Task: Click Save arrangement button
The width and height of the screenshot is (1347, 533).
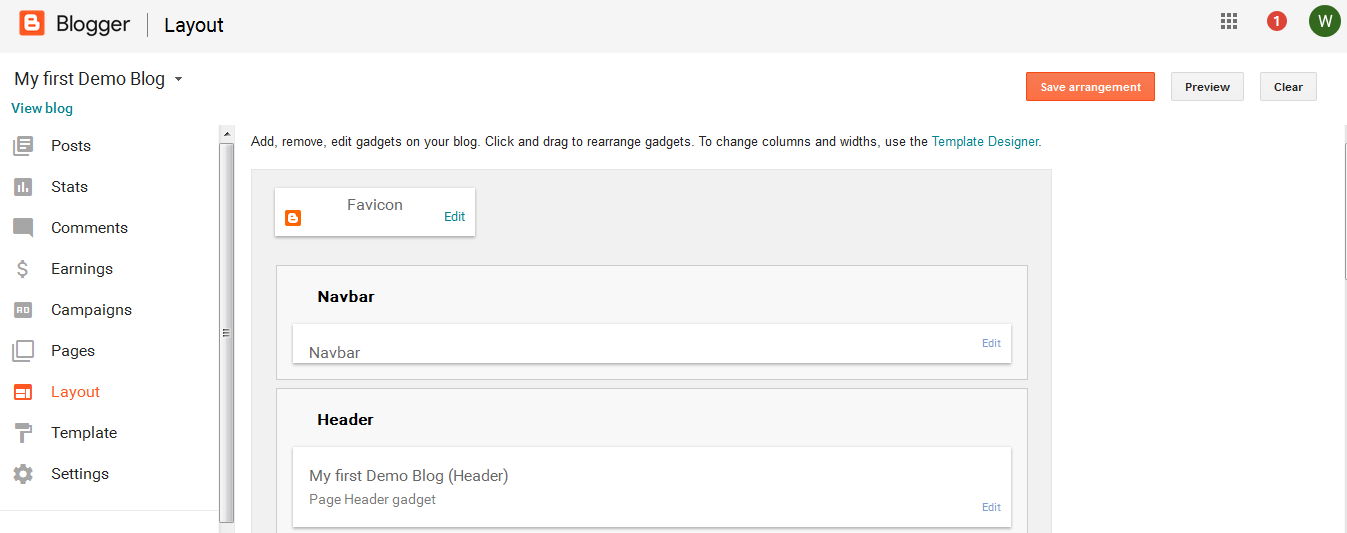Action: point(1090,87)
